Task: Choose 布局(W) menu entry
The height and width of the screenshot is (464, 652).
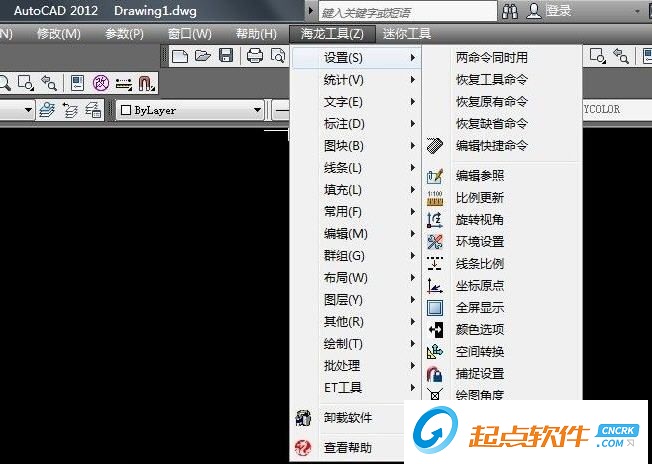Action: [x=356, y=278]
